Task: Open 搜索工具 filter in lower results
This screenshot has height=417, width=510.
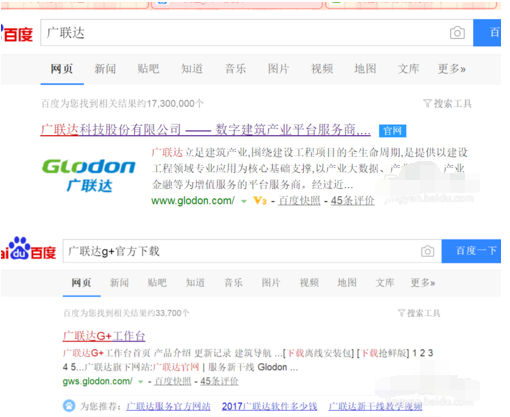Action: (419, 313)
